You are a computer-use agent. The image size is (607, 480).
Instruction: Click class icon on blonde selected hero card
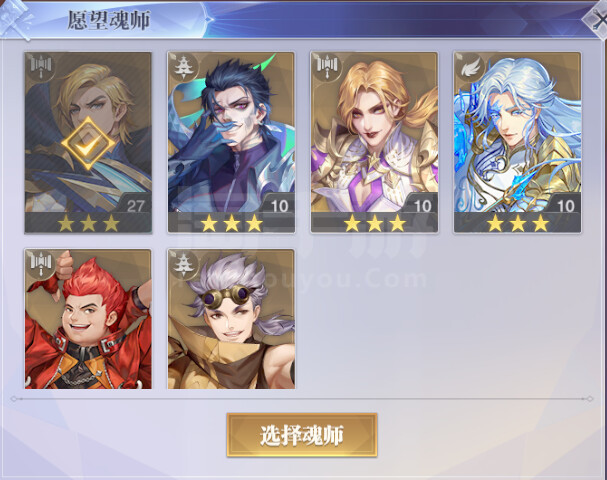point(41,67)
